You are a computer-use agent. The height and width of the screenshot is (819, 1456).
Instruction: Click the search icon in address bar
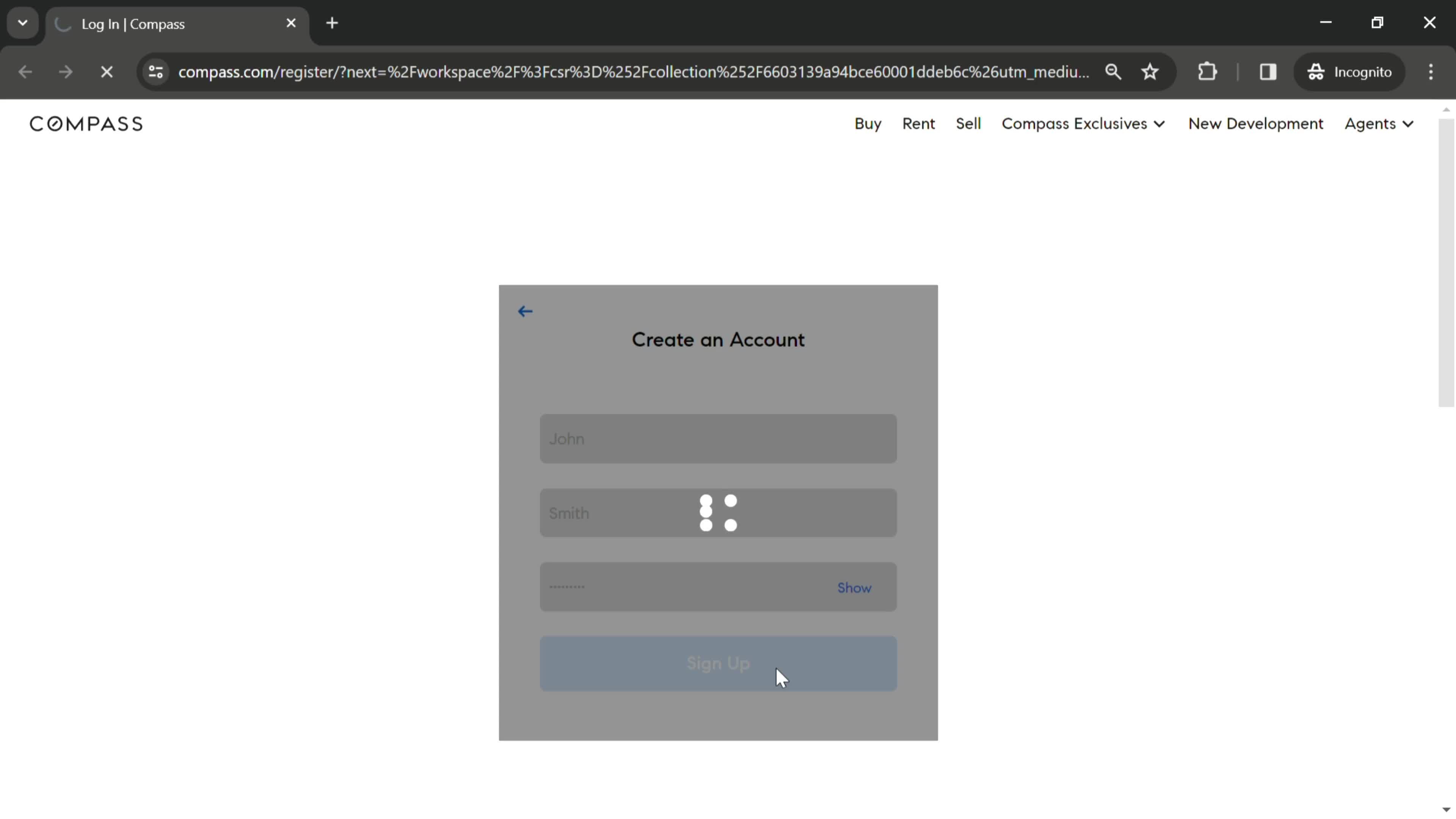[x=1113, y=71]
